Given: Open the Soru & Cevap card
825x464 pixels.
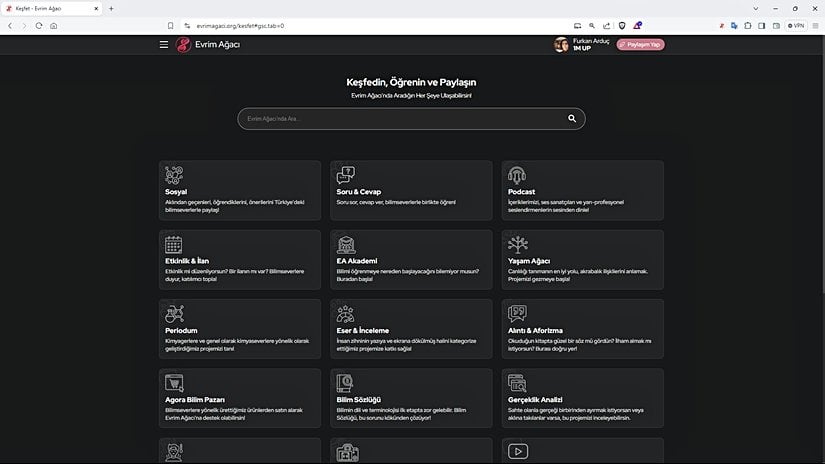Looking at the screenshot, I should click(411, 190).
